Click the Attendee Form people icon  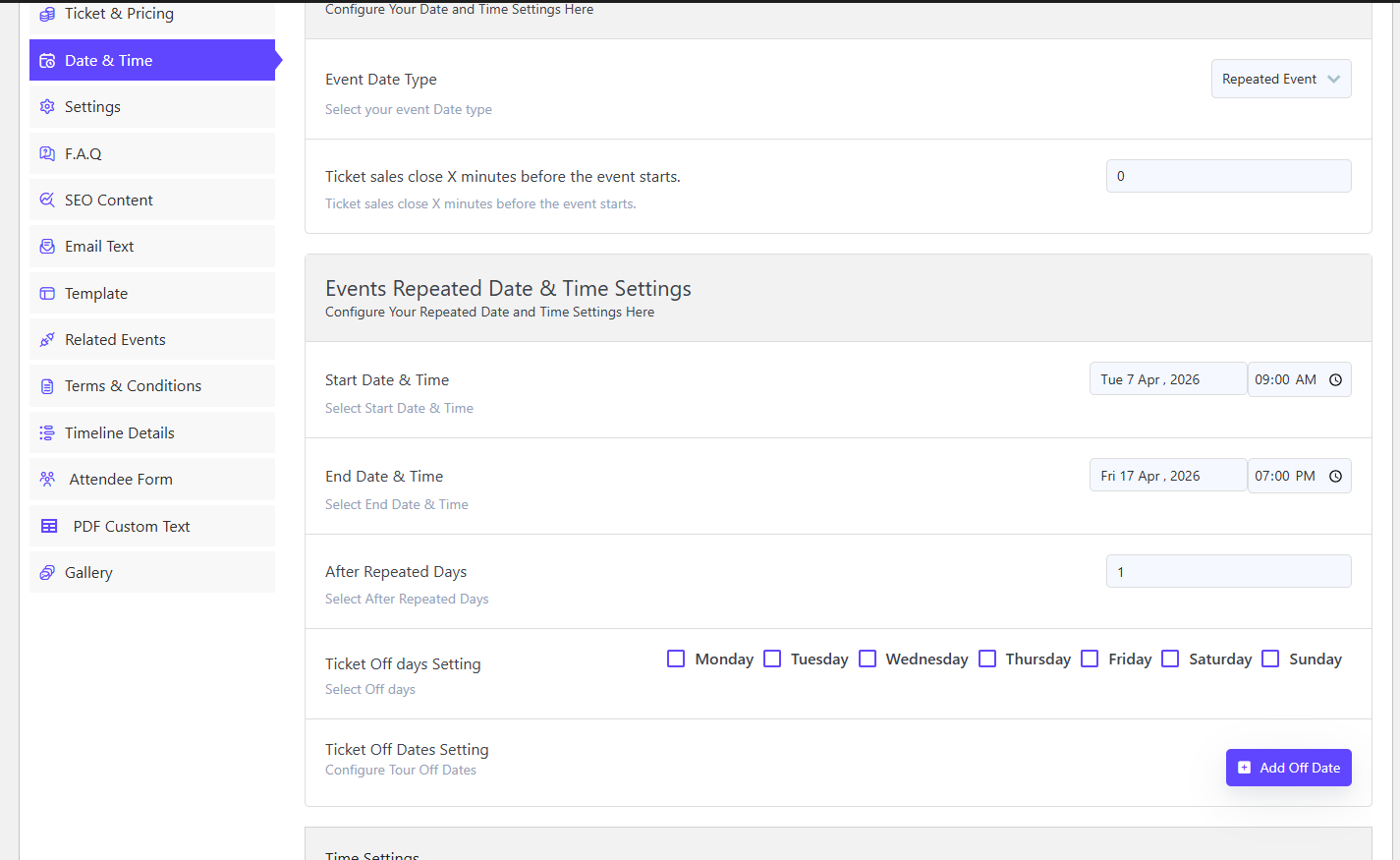pos(47,480)
